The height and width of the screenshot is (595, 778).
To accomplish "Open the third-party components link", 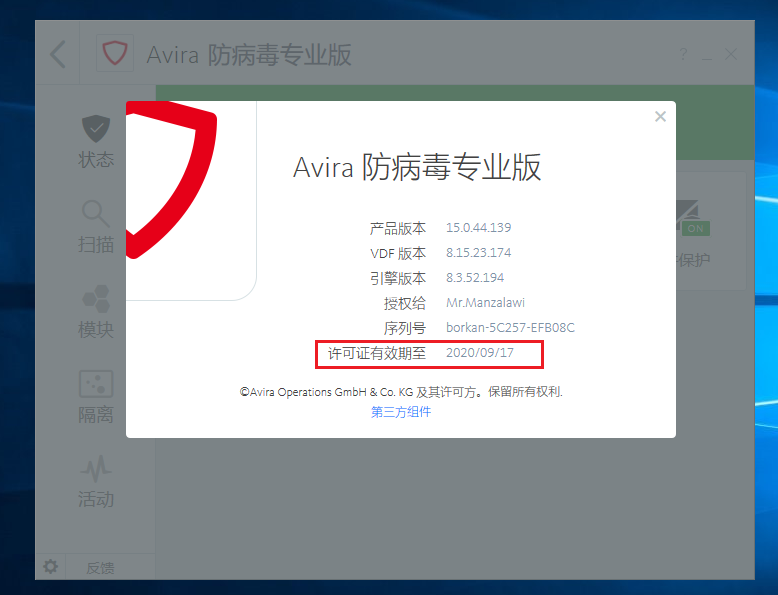I will tap(401, 412).
